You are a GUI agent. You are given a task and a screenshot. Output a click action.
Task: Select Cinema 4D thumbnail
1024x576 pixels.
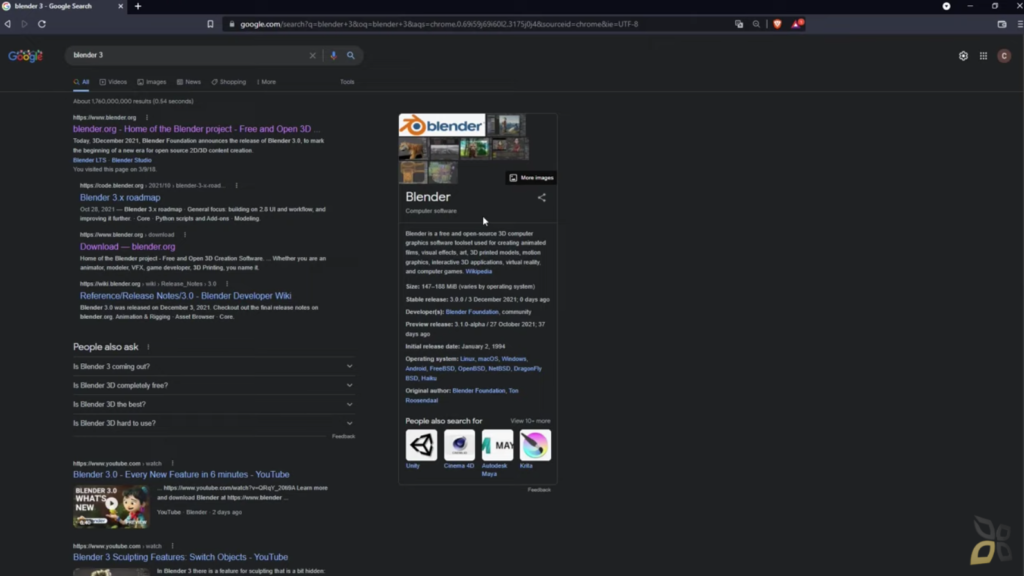459,445
